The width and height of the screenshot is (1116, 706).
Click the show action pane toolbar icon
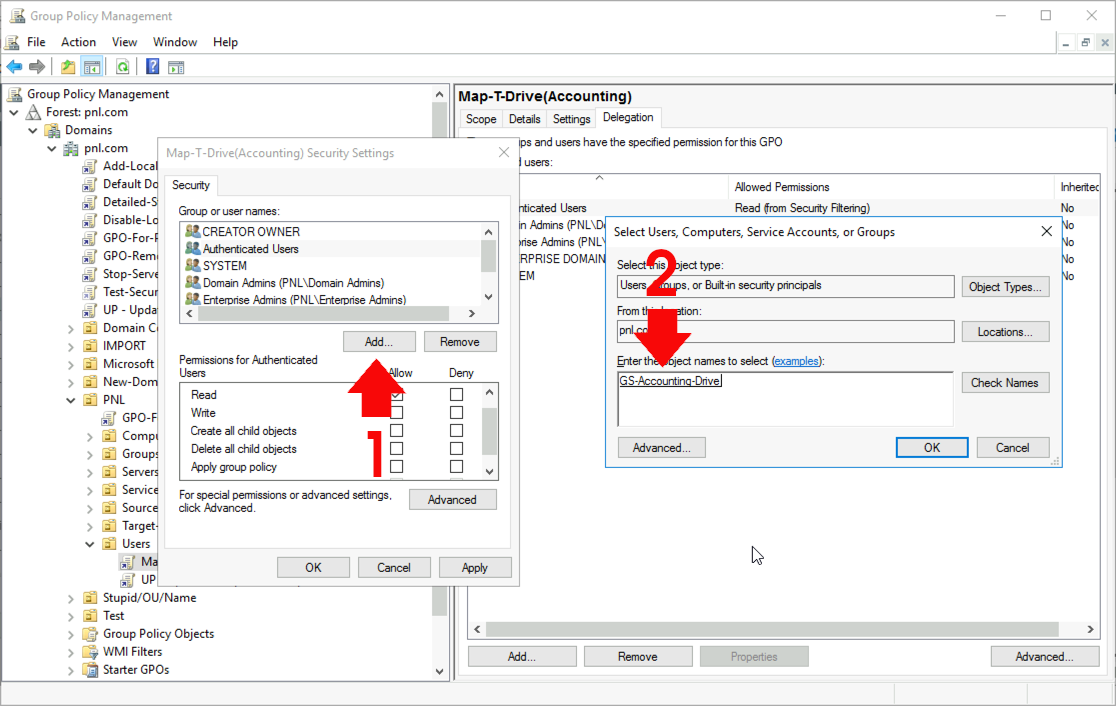tap(176, 66)
